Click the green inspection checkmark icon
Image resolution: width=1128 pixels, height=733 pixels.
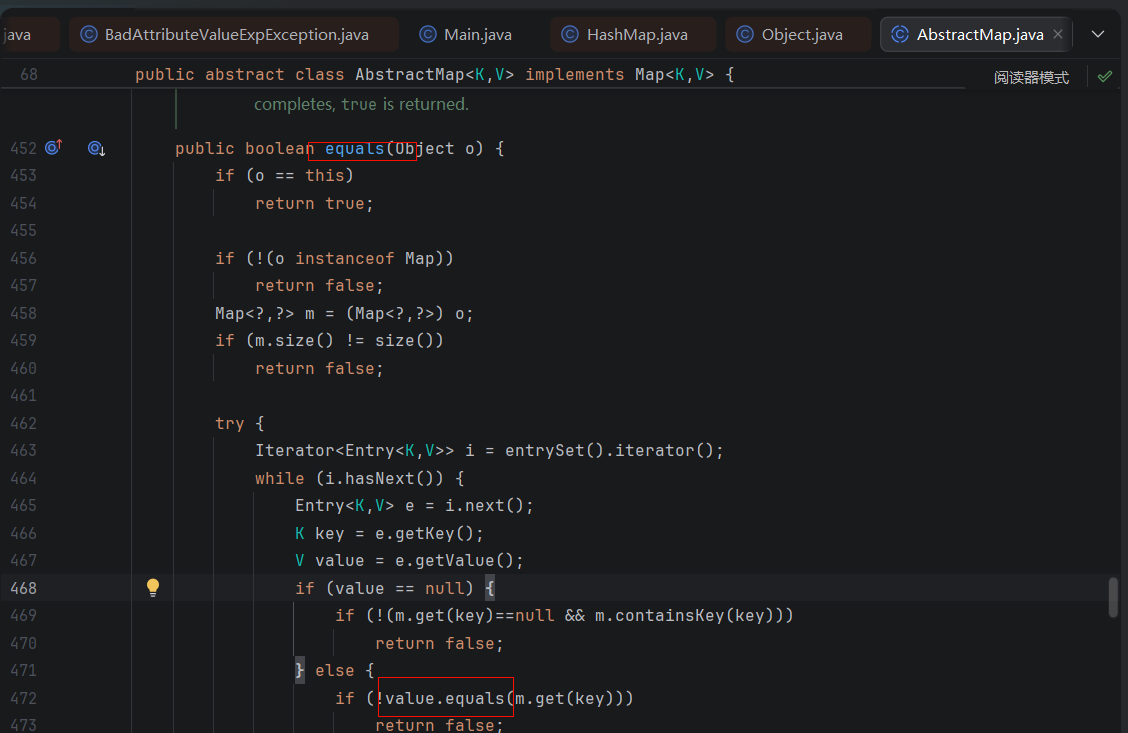point(1104,76)
